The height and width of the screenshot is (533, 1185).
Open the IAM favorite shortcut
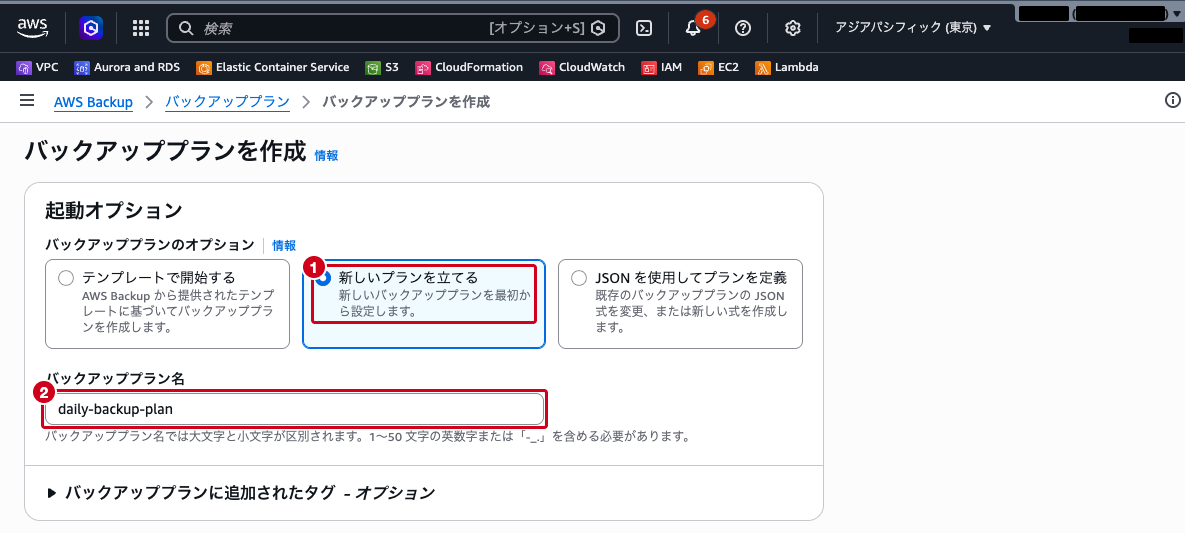click(x=661, y=67)
